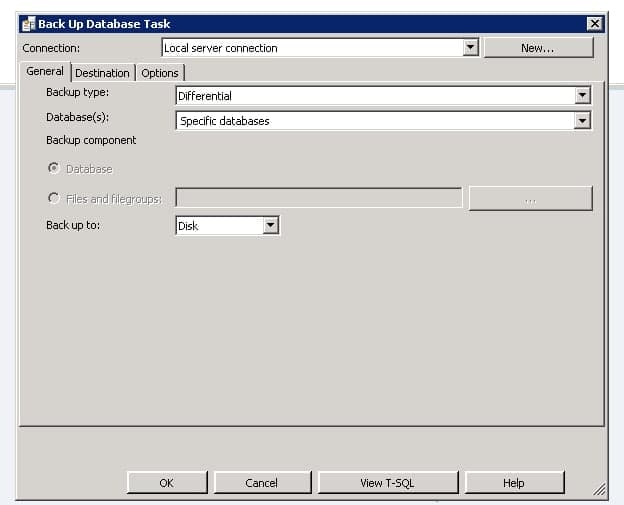
Task: Expand the Database(s) dropdown
Action: (x=582, y=121)
